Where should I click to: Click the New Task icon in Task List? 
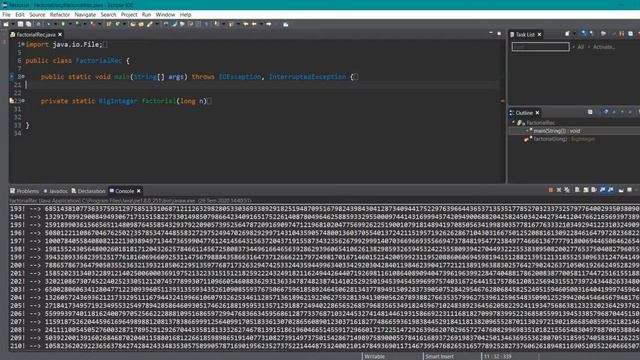point(567,34)
